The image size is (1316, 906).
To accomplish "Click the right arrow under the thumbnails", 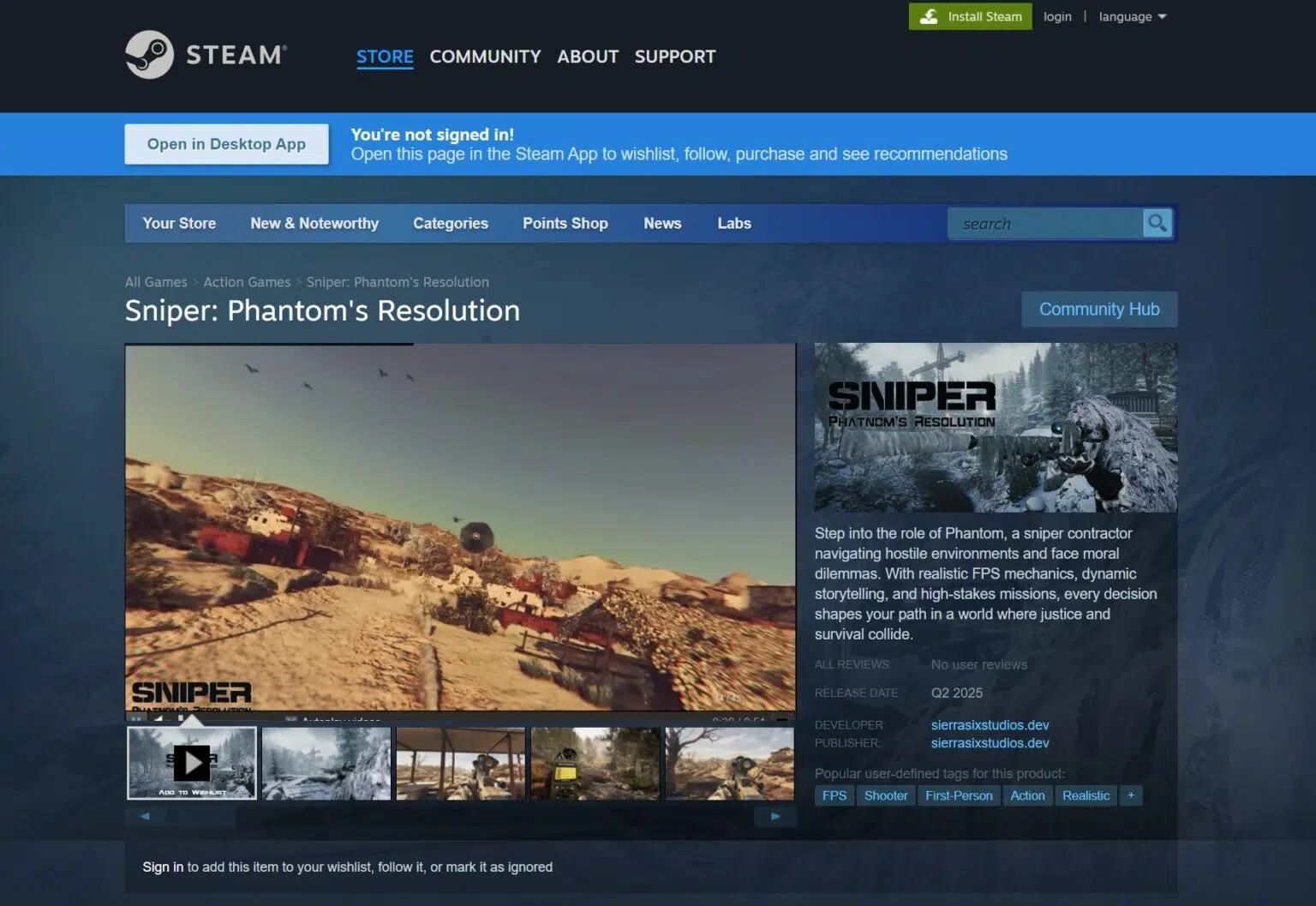I will [775, 817].
